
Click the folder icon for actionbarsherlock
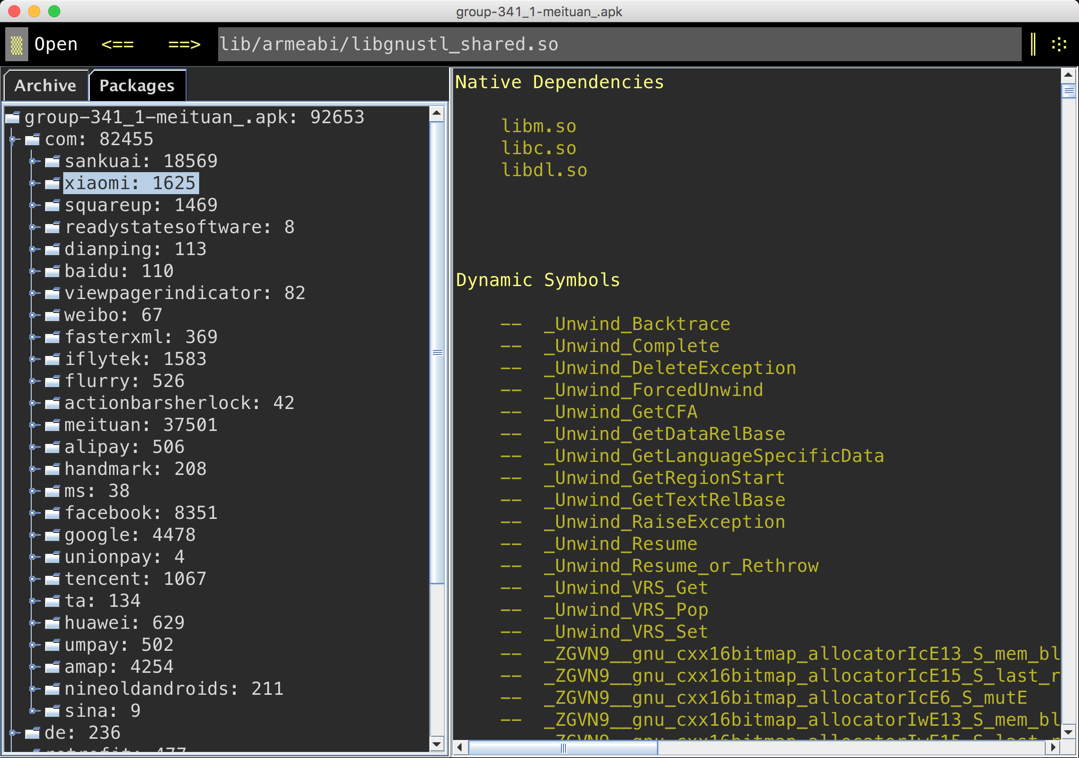pos(52,404)
